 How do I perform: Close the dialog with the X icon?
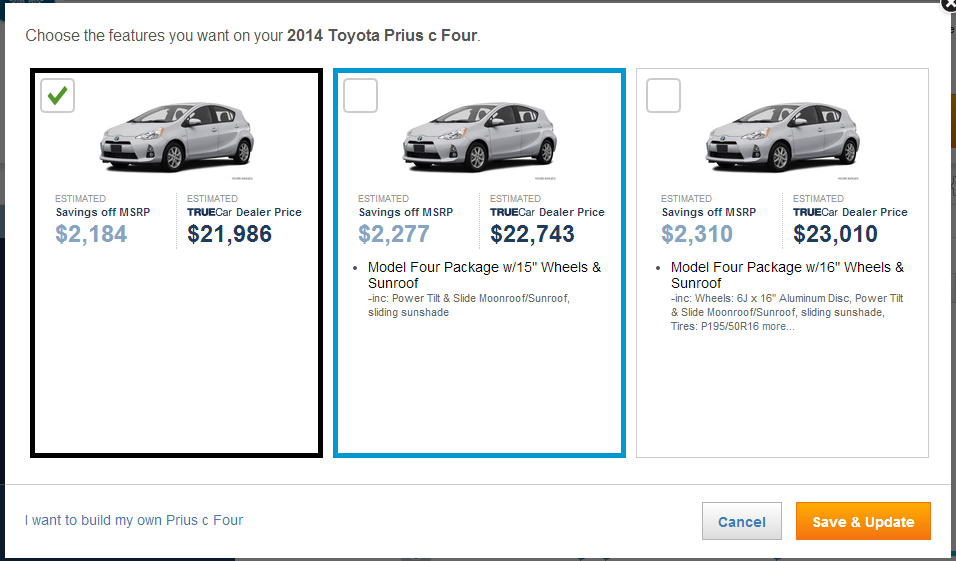948,4
